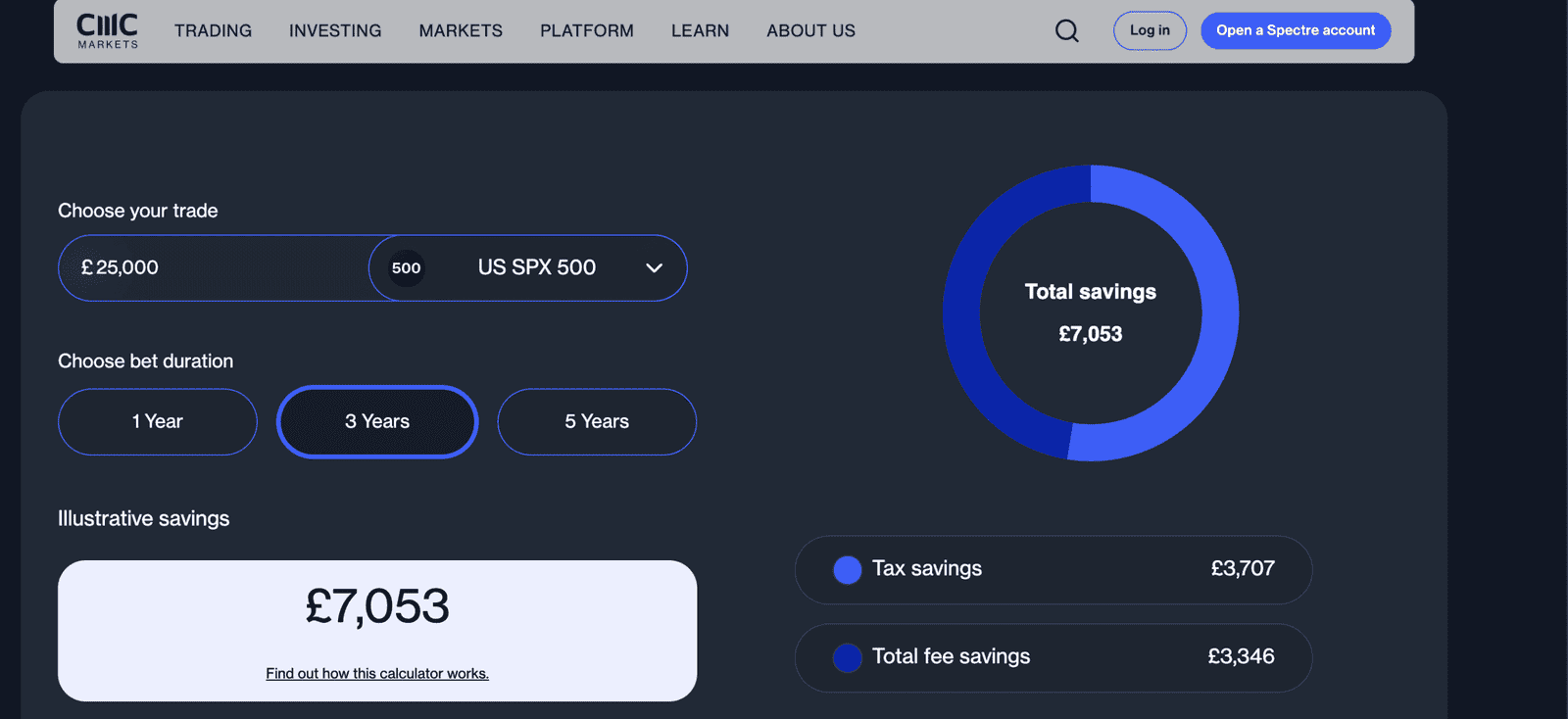Open the MARKETS menu

point(461,31)
